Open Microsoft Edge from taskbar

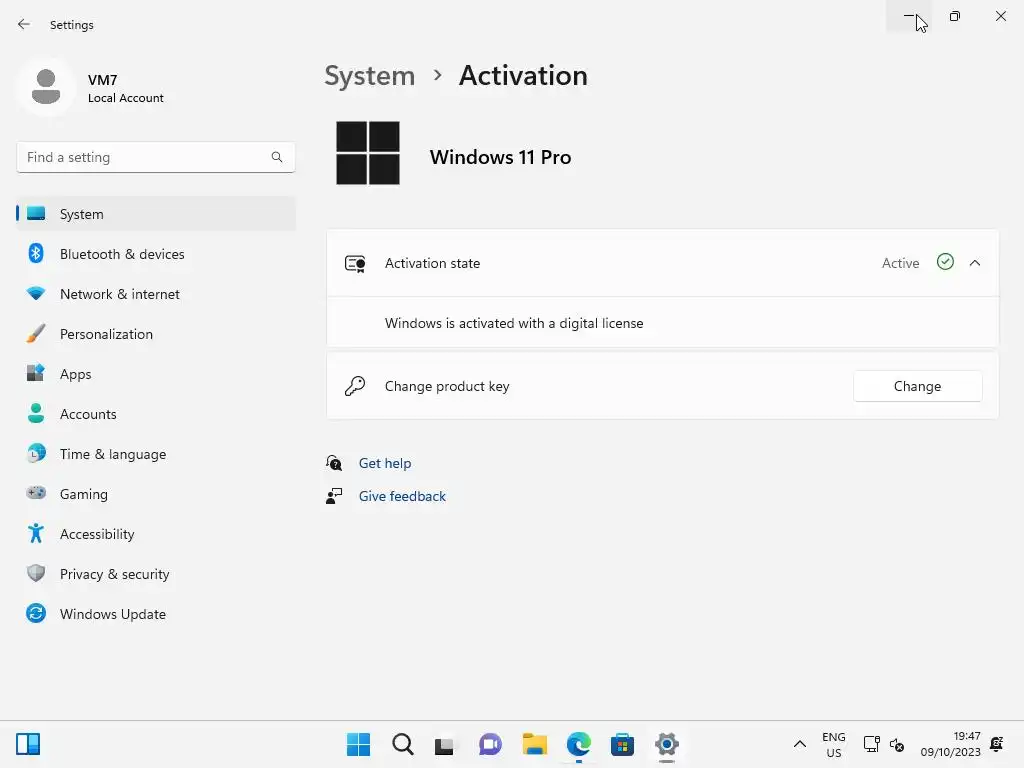tap(579, 744)
